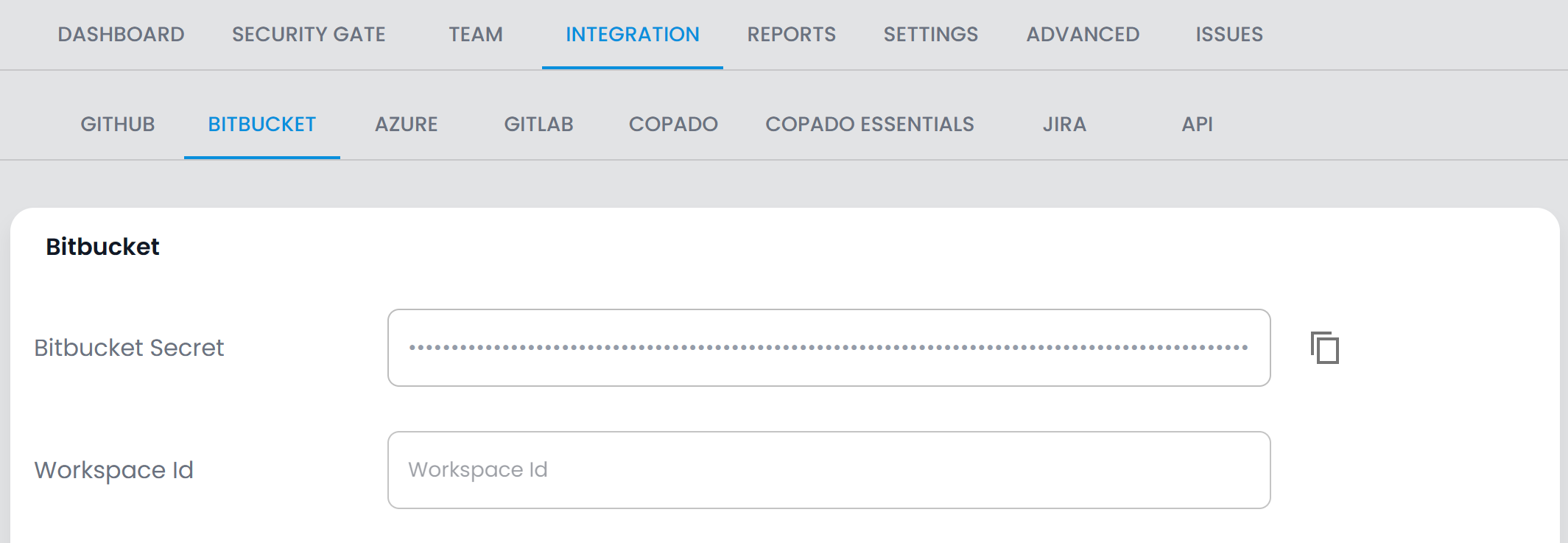The width and height of the screenshot is (1568, 543).
Task: Open the REPORTS page
Action: pyautogui.click(x=791, y=34)
